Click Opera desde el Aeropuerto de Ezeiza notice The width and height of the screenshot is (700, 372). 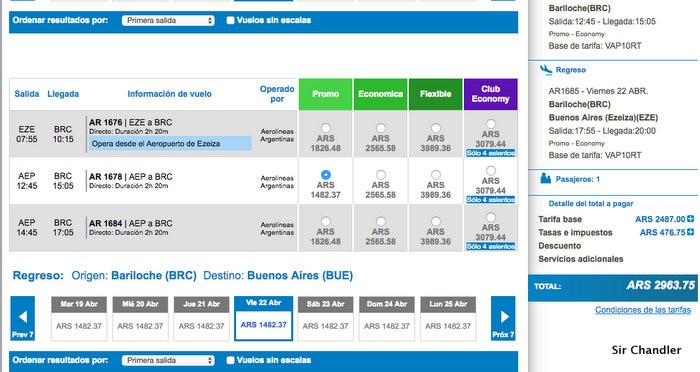pyautogui.click(x=170, y=143)
